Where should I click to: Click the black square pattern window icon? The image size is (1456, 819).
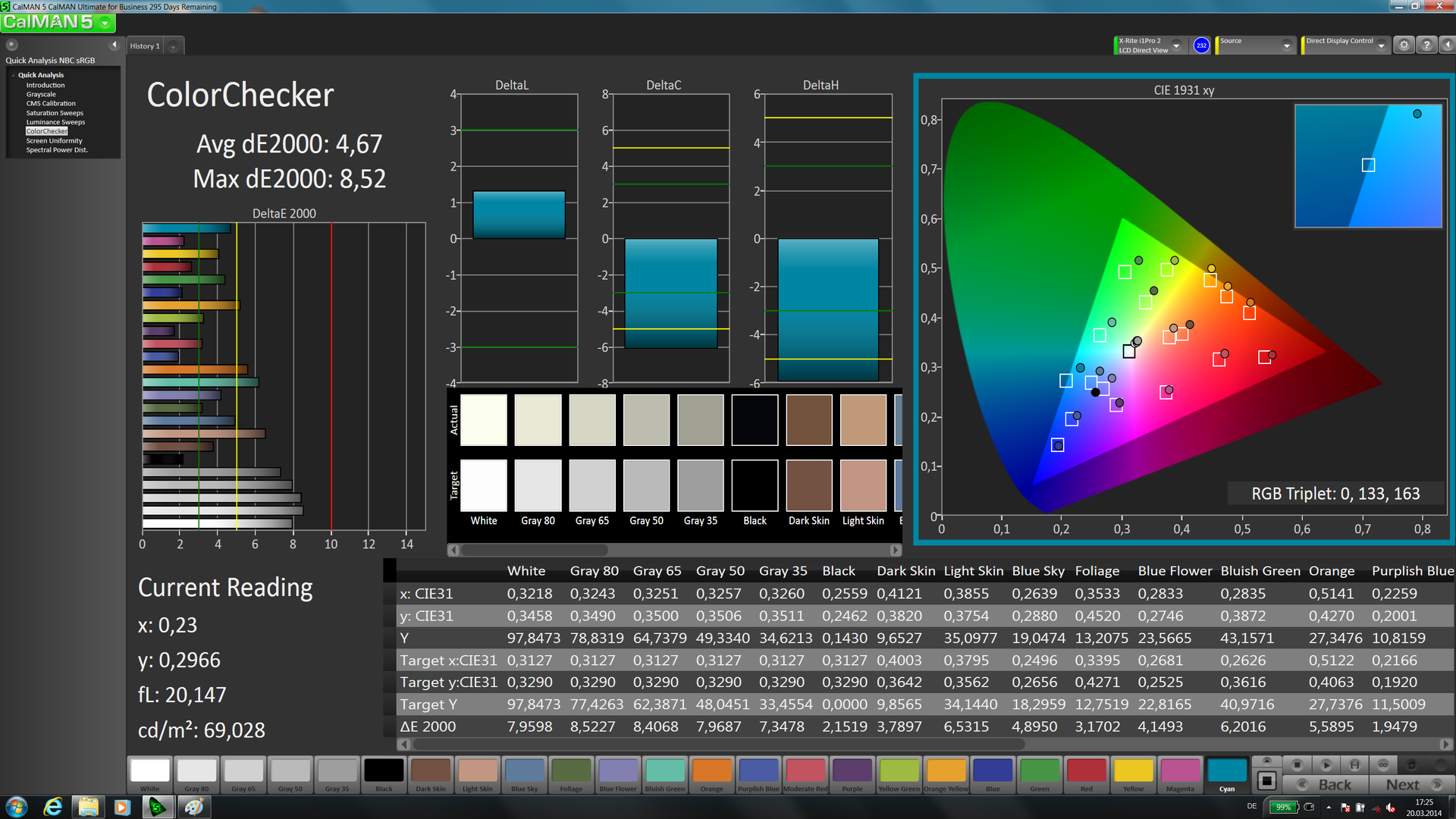coord(1266,781)
